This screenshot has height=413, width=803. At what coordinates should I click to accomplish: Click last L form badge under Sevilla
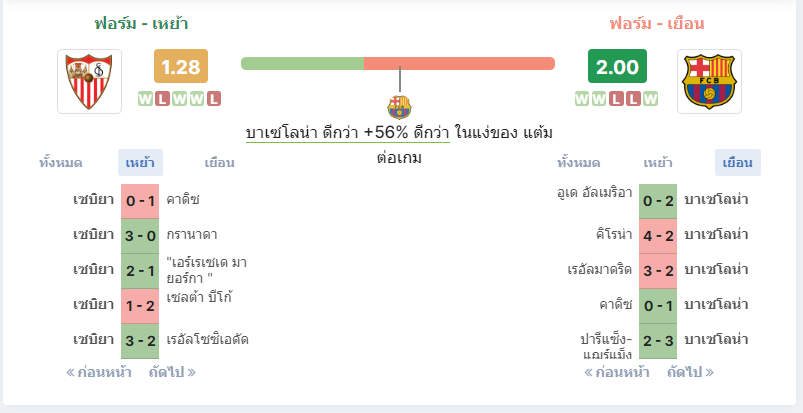(x=214, y=99)
